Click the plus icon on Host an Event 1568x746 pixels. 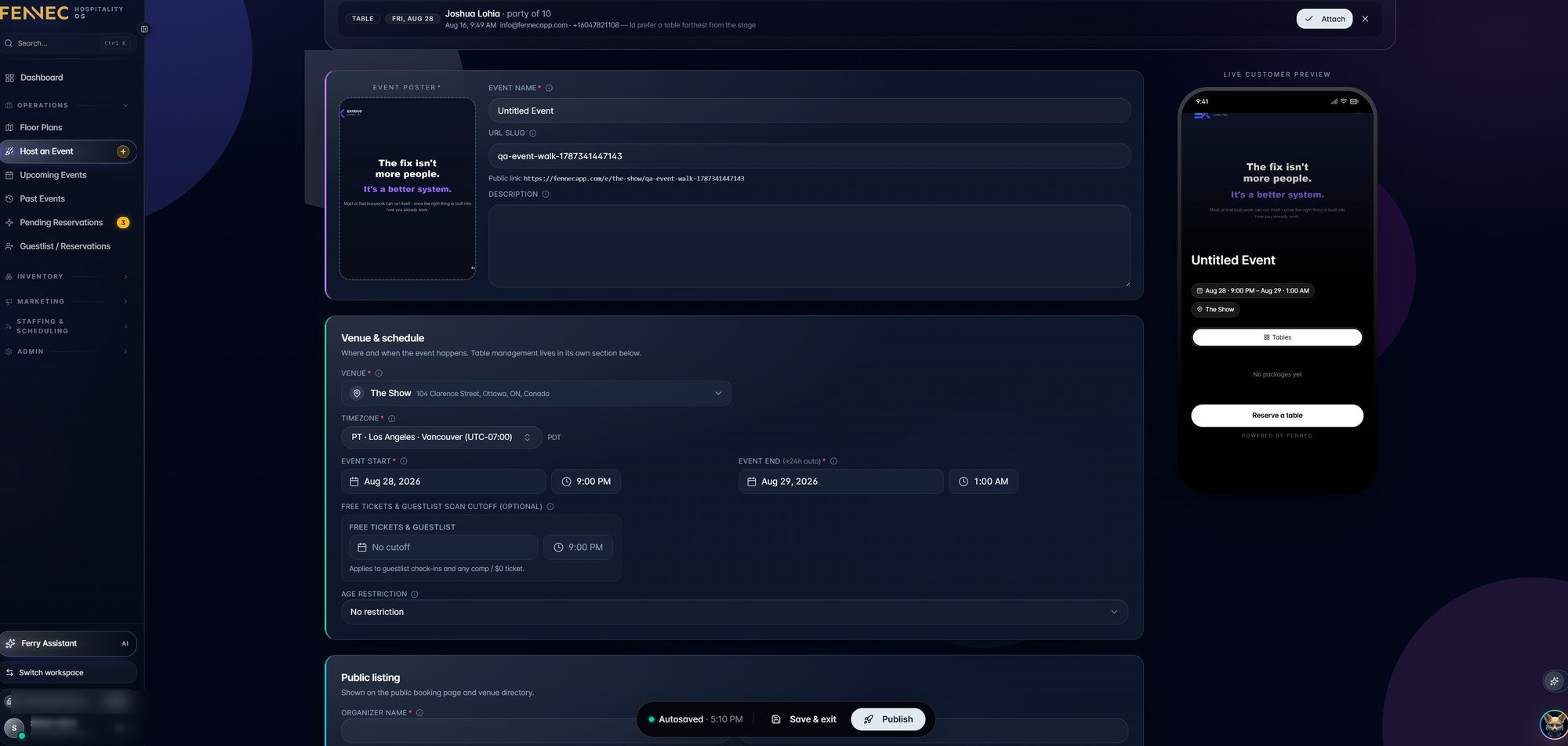pos(123,151)
